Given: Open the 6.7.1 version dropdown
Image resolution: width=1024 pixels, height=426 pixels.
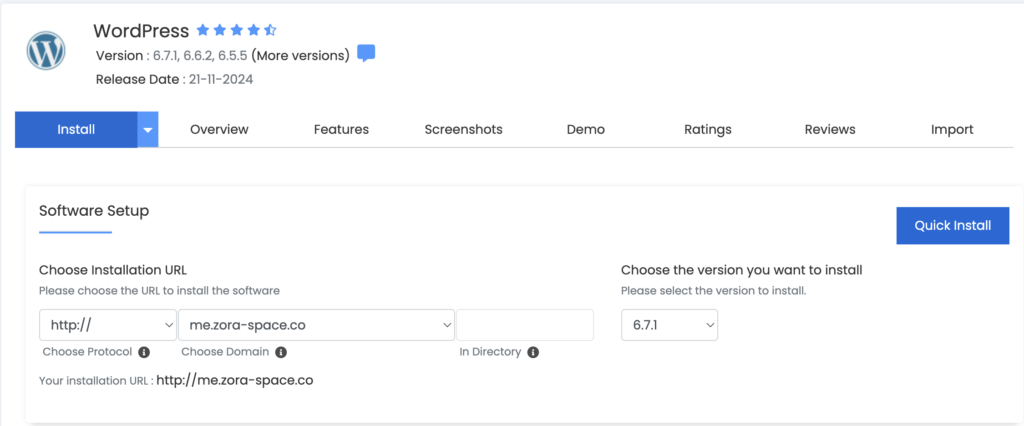Looking at the screenshot, I should coord(669,325).
